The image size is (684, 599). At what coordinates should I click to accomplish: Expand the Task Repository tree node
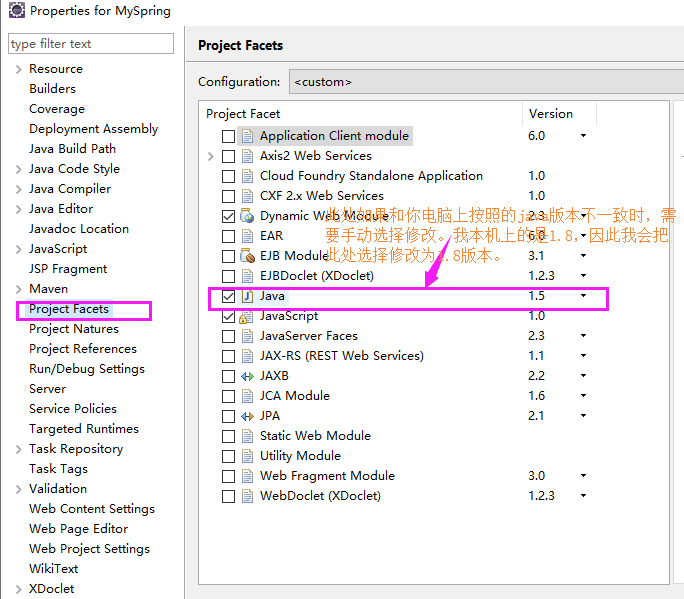coord(18,449)
